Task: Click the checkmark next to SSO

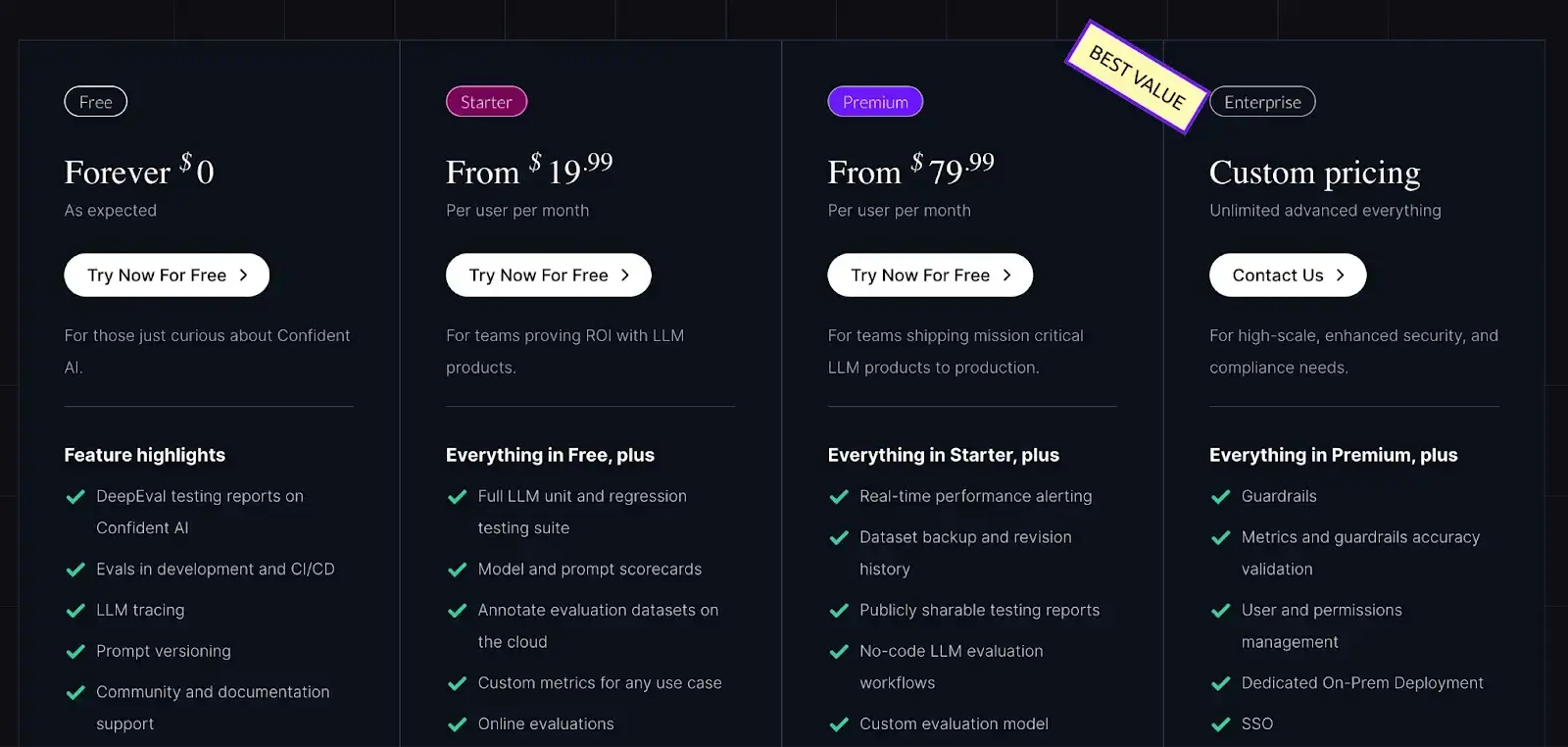Action: [x=1221, y=724]
